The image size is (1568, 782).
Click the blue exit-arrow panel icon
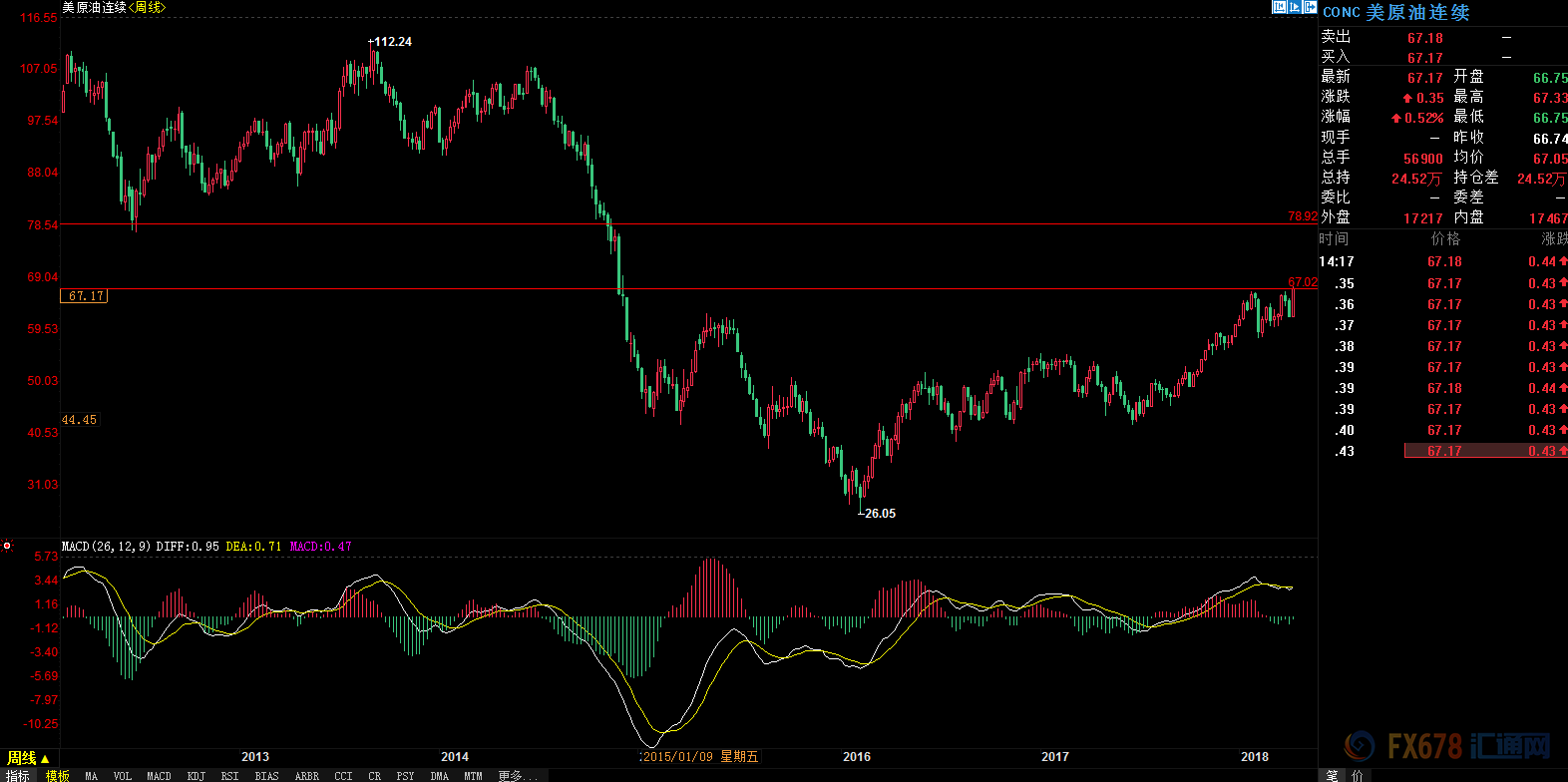pyautogui.click(x=1310, y=7)
